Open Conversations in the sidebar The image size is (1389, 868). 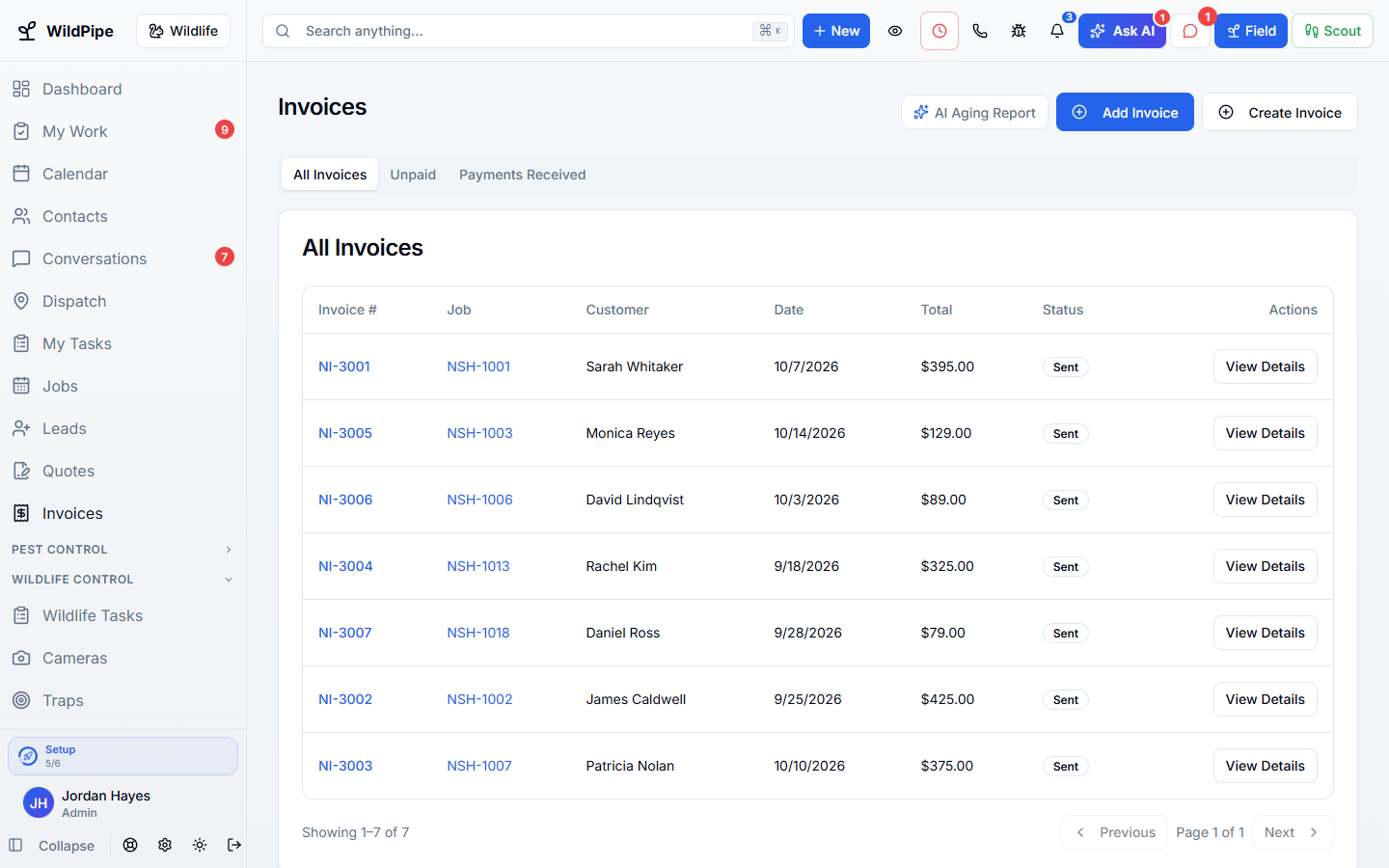123,258
